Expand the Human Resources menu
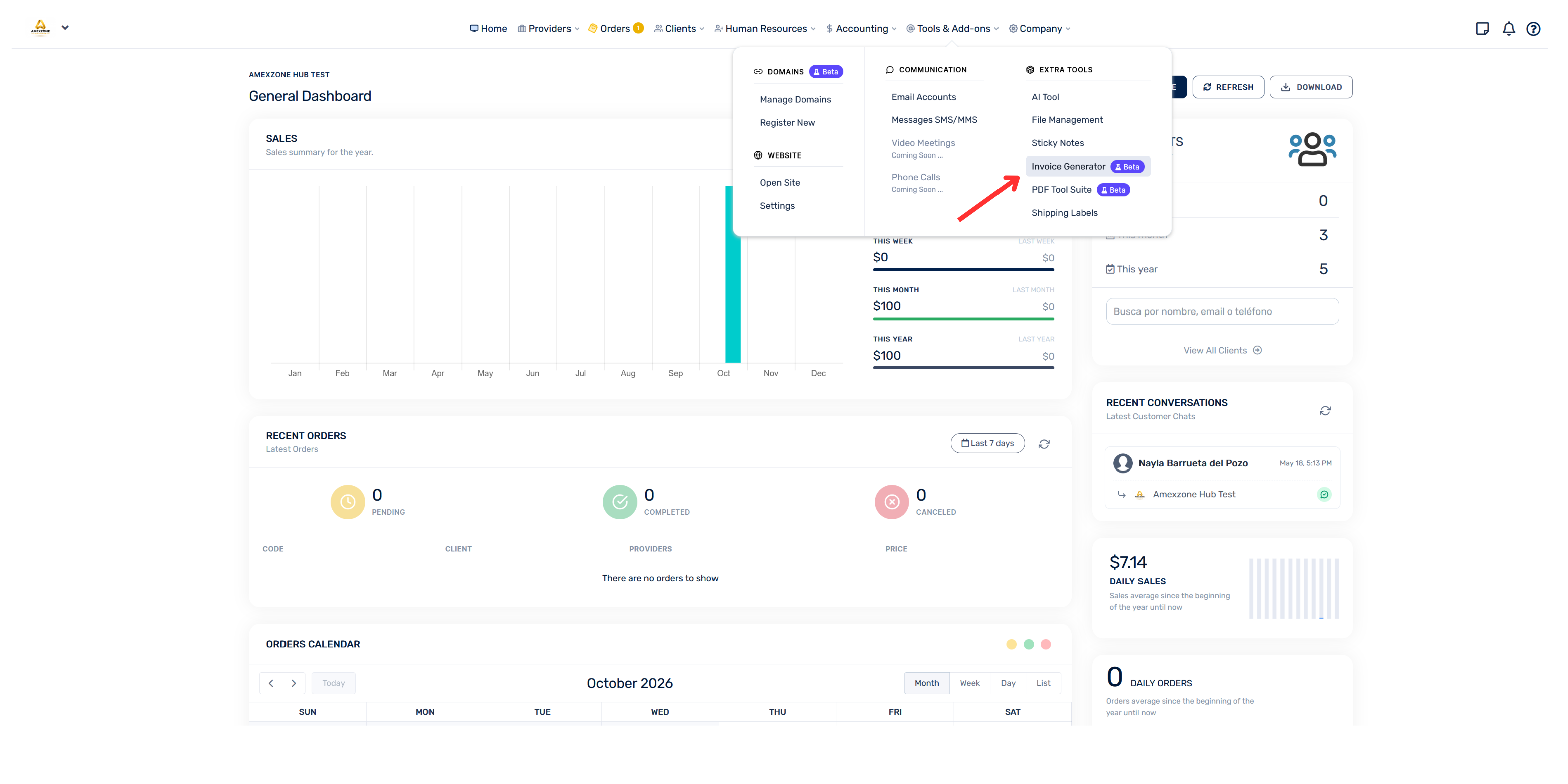Screen dimensions: 1568x784 765,28
